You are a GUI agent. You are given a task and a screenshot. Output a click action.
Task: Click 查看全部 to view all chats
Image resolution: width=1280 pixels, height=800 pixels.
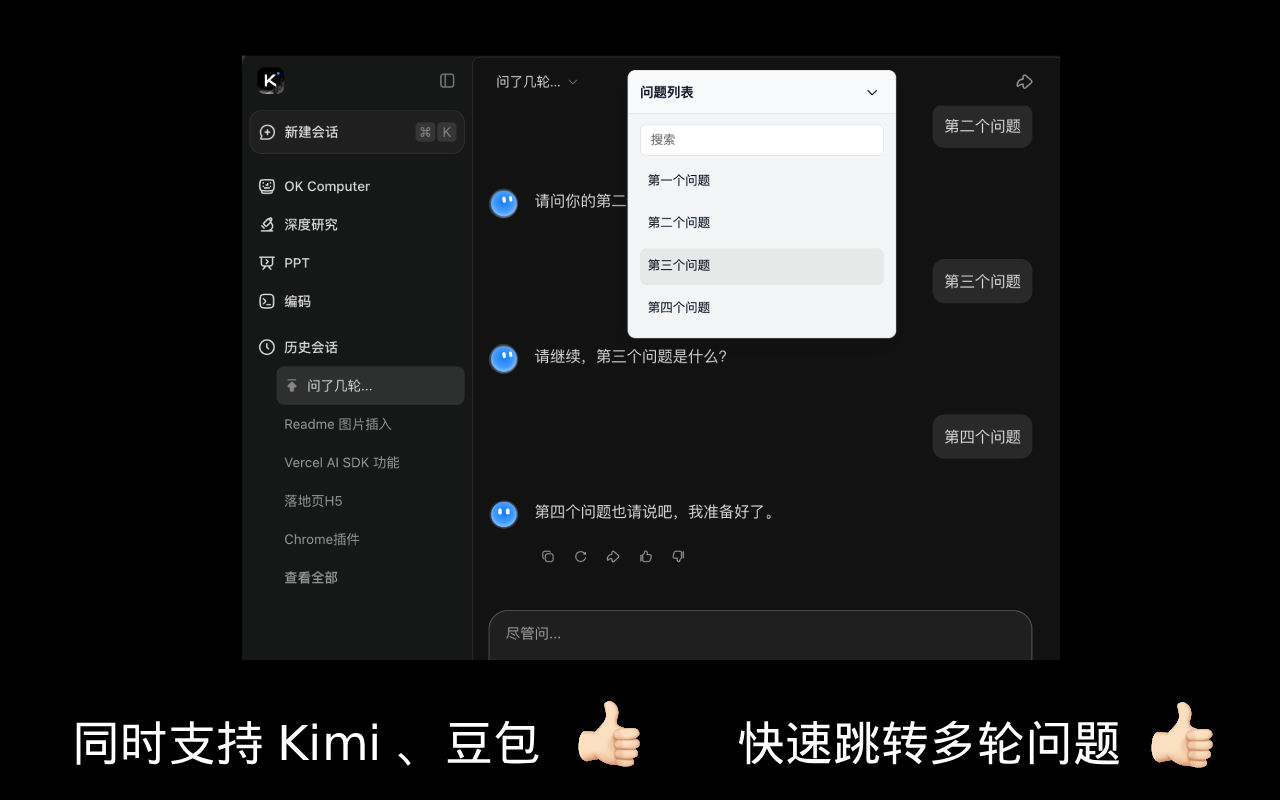pos(310,577)
